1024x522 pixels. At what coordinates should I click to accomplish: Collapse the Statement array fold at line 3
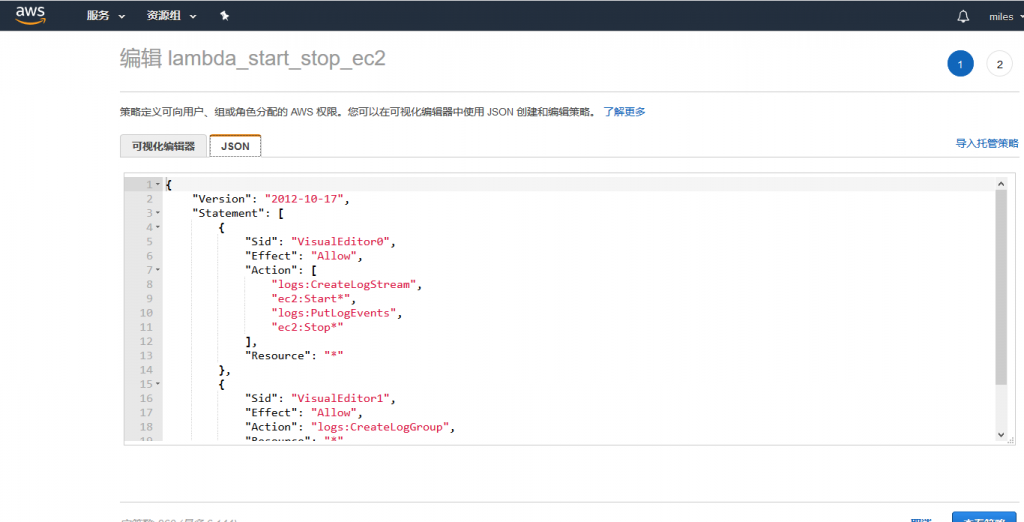[x=158, y=213]
